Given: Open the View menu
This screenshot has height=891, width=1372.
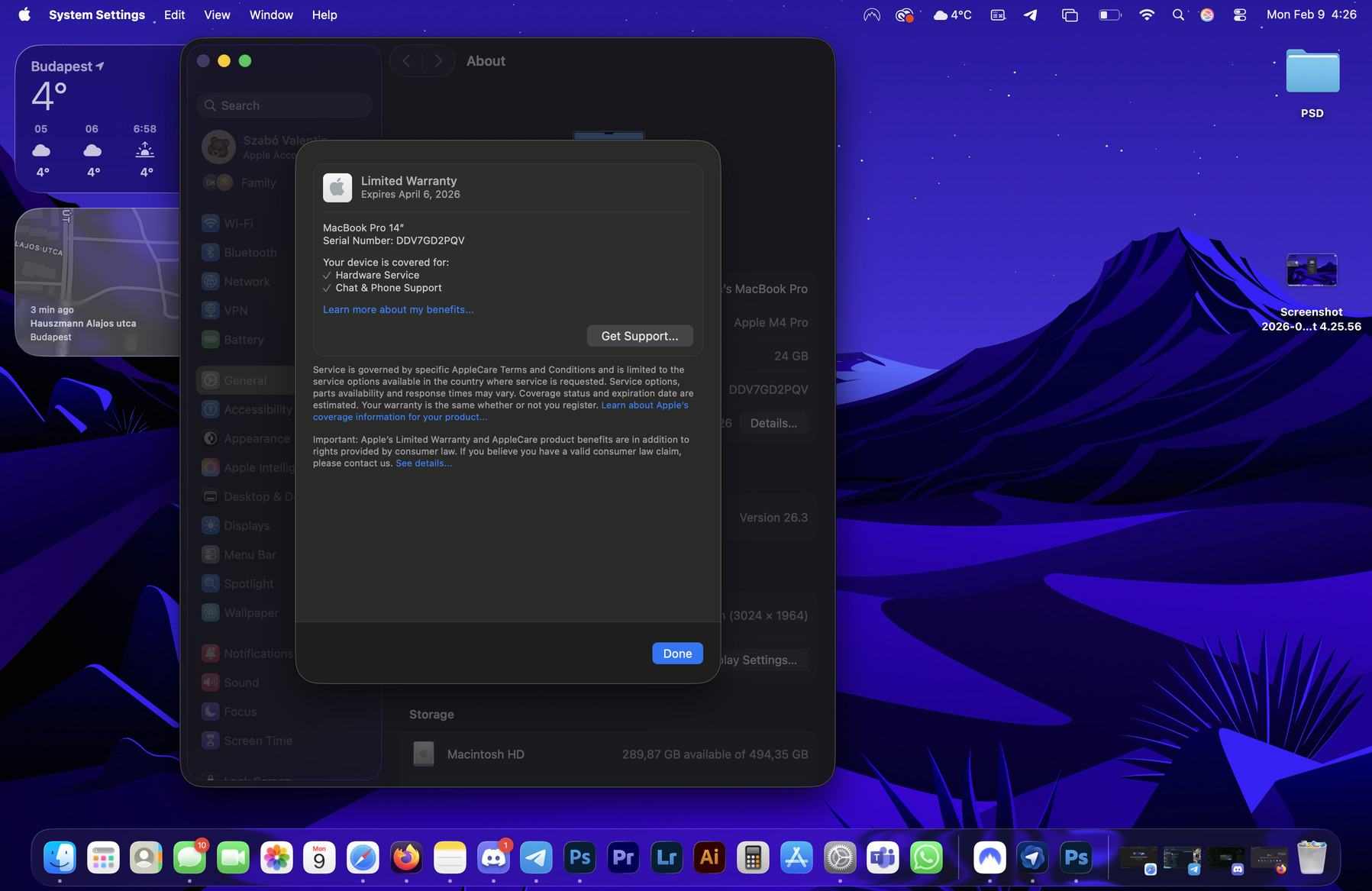Looking at the screenshot, I should pos(217,15).
